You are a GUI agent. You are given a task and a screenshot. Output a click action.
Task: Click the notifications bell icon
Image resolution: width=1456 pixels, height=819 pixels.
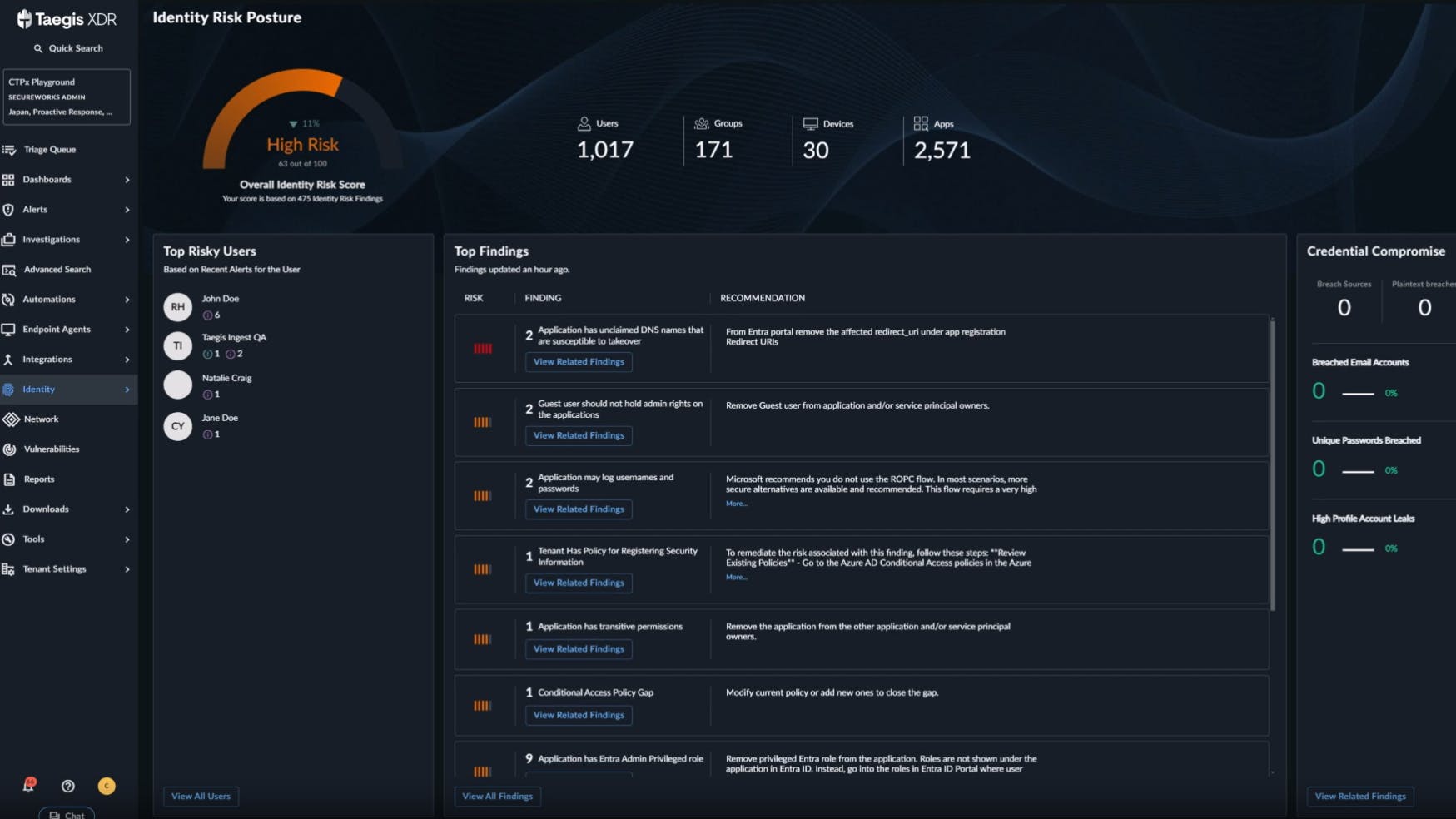(x=28, y=785)
